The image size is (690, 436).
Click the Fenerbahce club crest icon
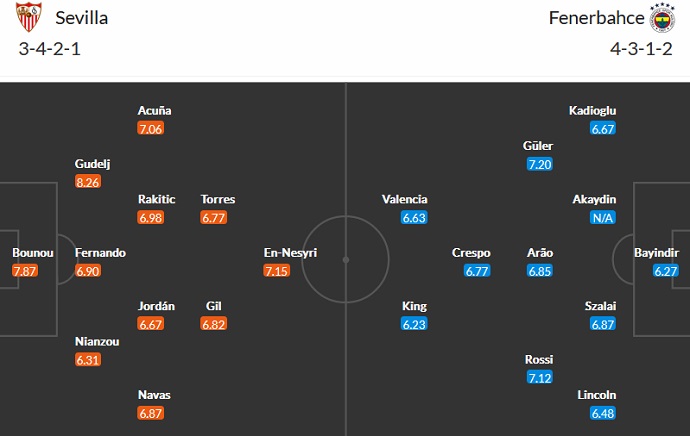[x=662, y=19]
